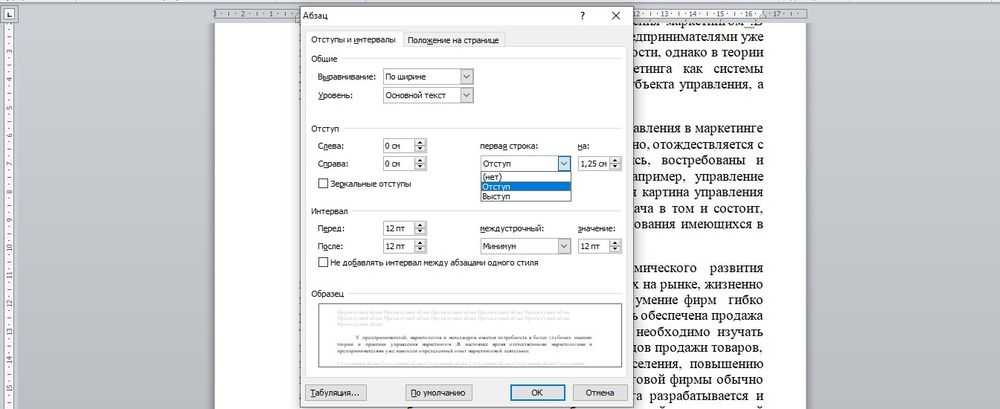Toggle Не добавлять интервал между абзацами checkbox

click(323, 262)
